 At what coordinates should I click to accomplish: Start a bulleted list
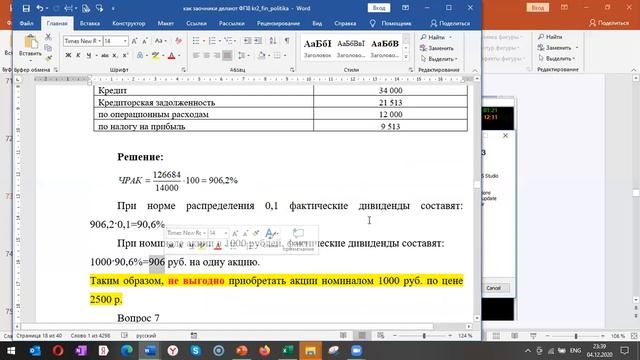click(196, 40)
